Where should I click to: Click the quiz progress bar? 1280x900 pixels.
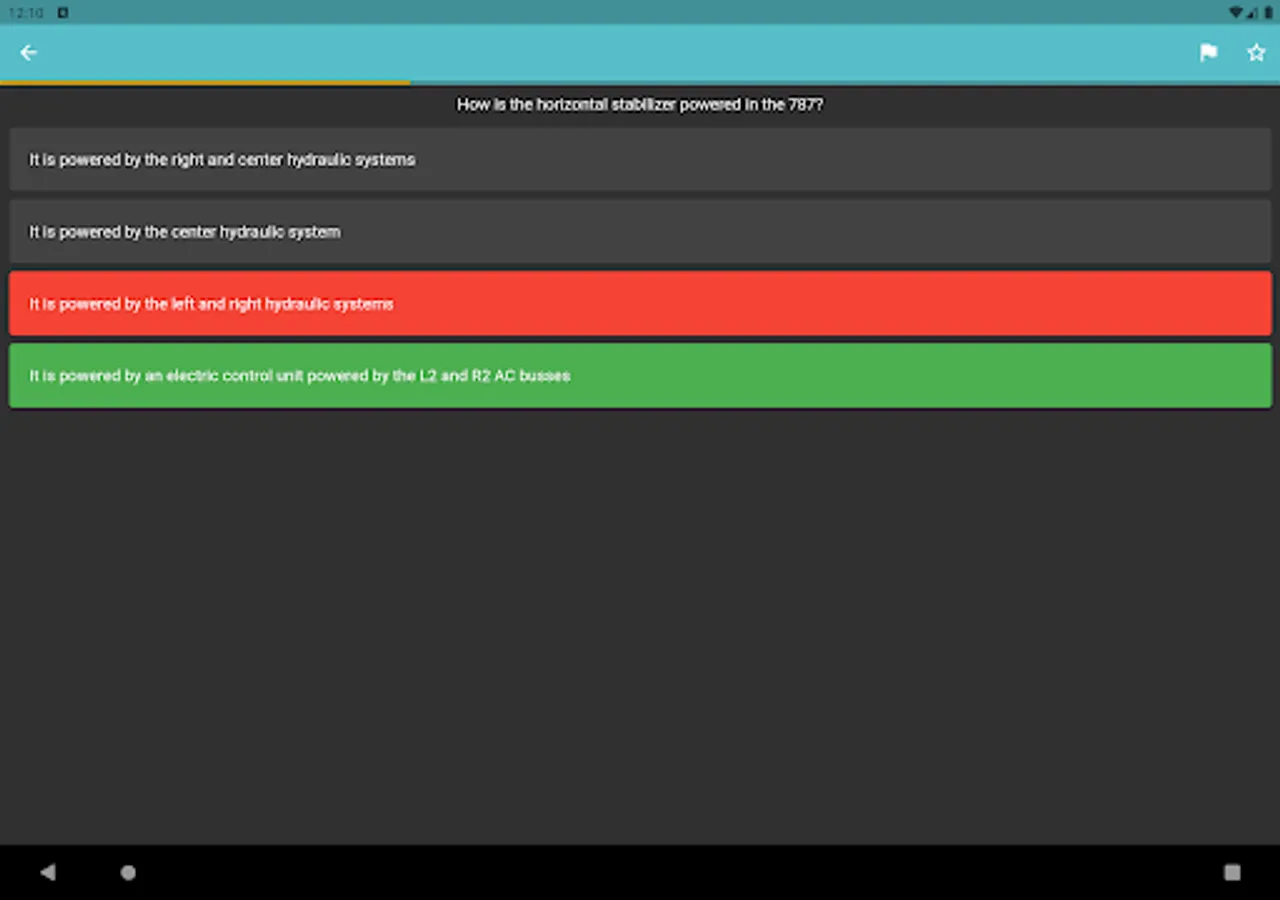[x=640, y=83]
